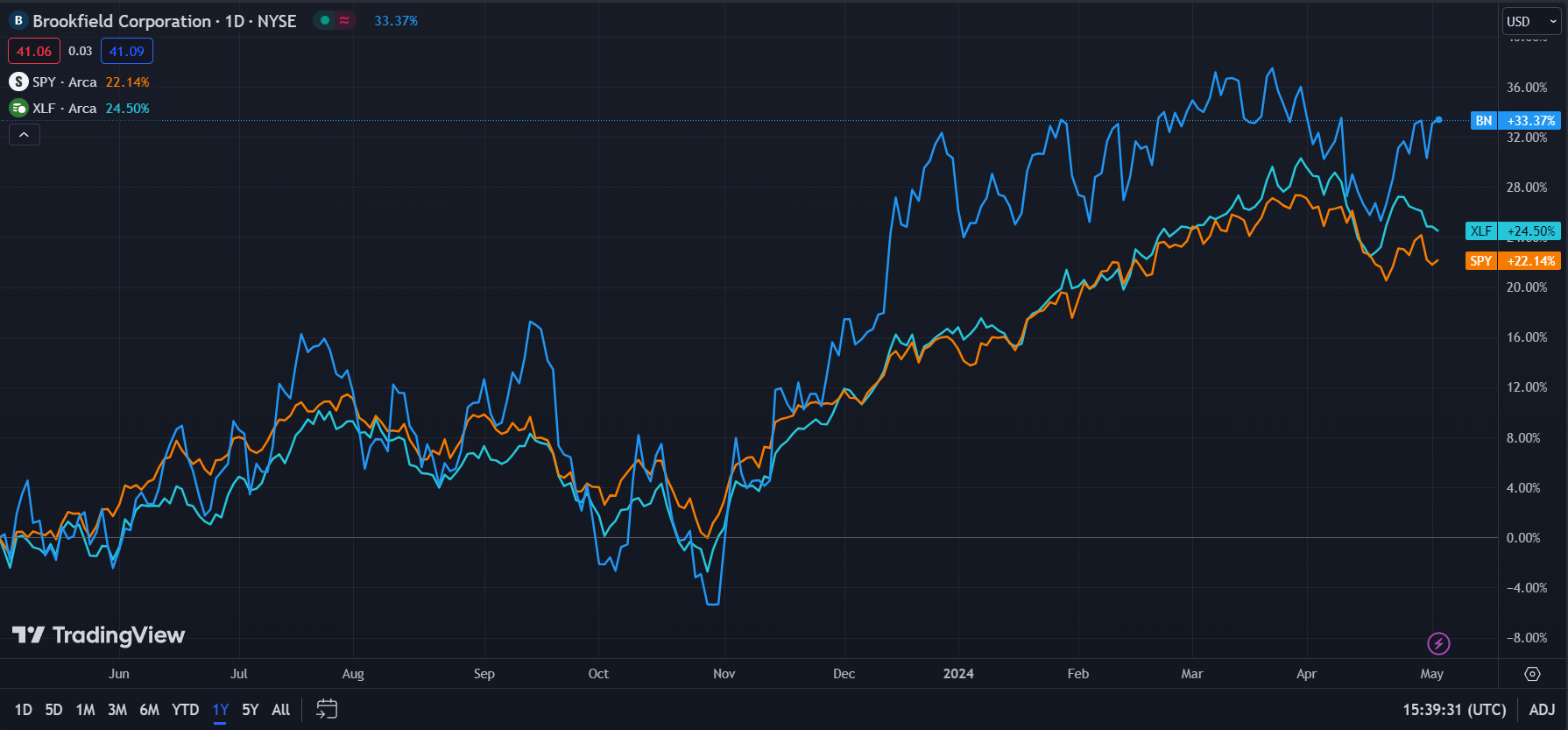The width and height of the screenshot is (1568, 730).
Task: Select the 5D time range
Action: [53, 710]
